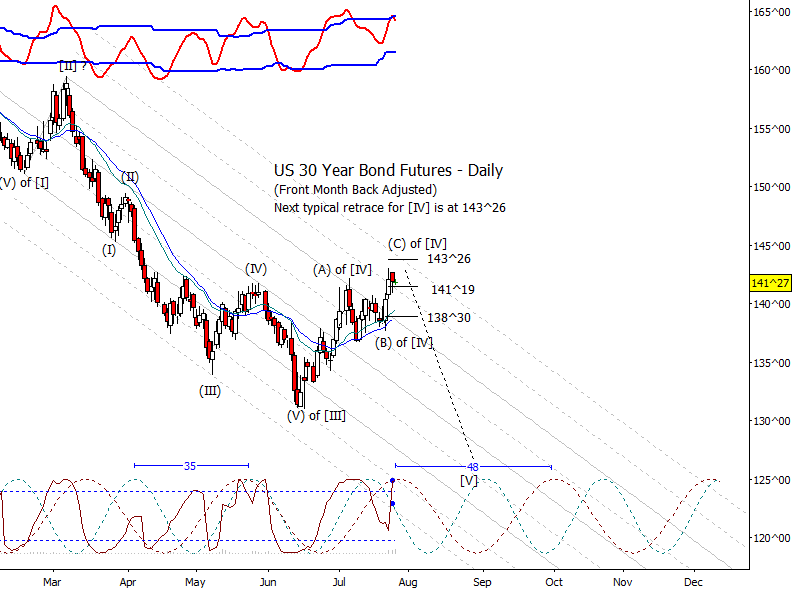Click the "(II)" wave label near April
The image size is (801, 601).
(x=130, y=177)
